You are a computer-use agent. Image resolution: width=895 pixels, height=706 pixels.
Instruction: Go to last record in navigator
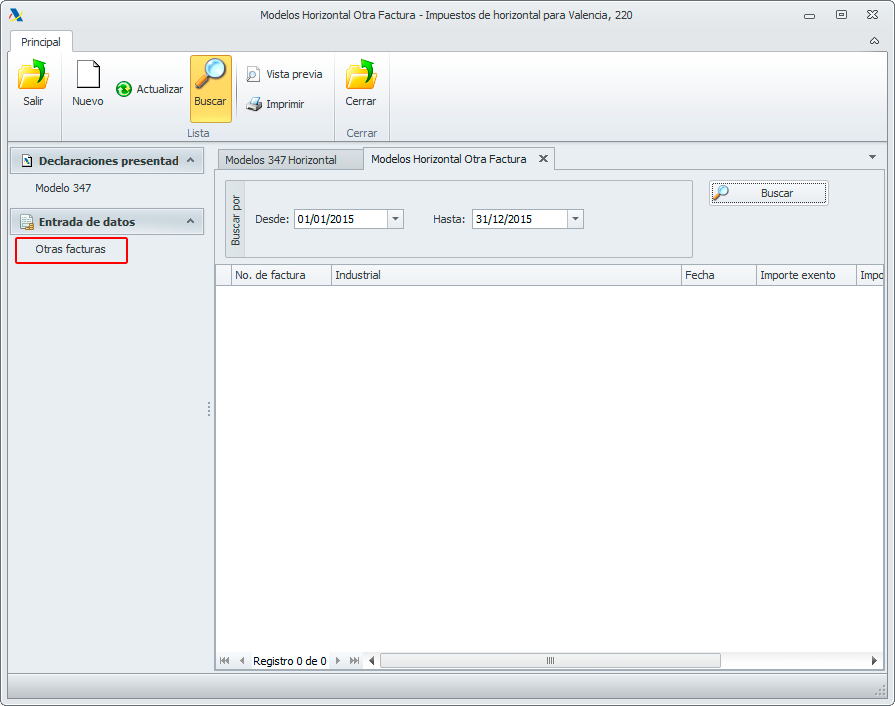354,660
